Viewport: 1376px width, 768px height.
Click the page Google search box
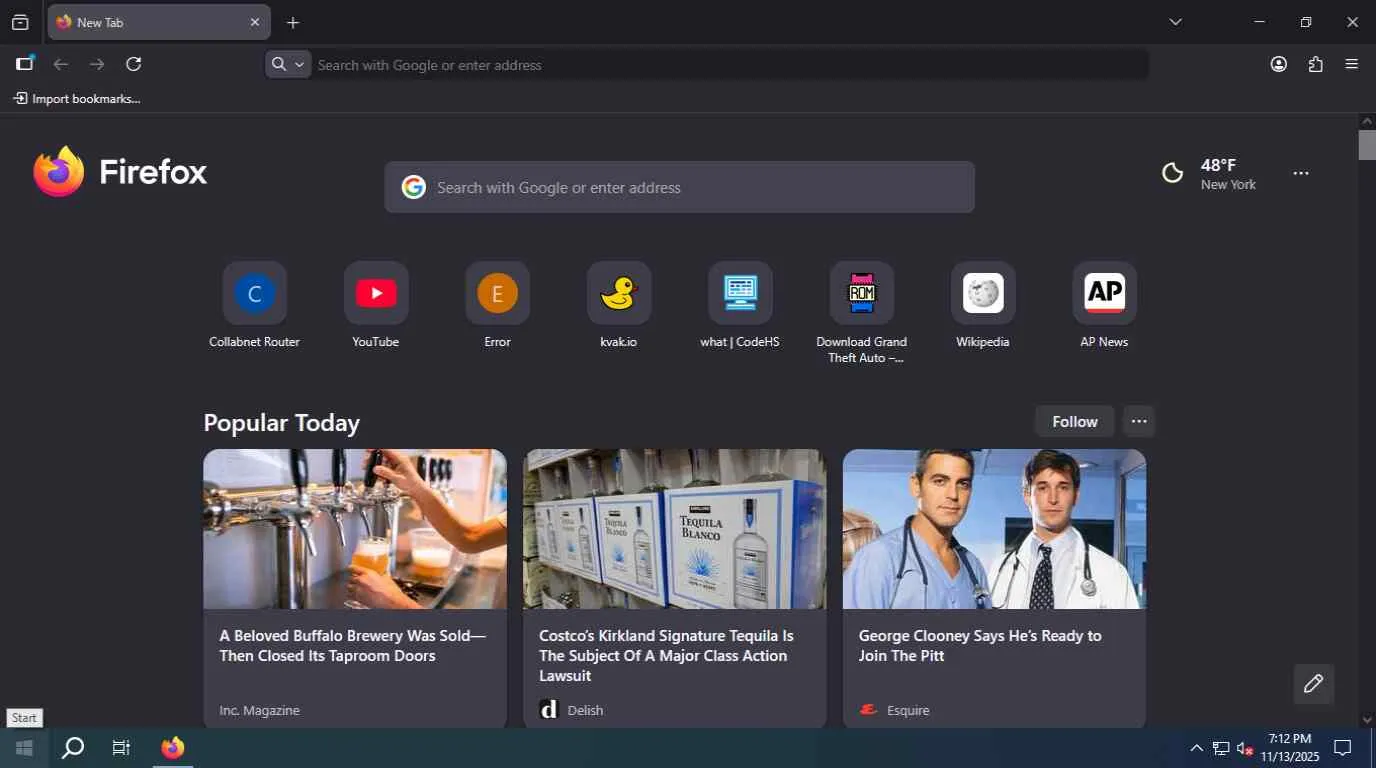tap(680, 187)
